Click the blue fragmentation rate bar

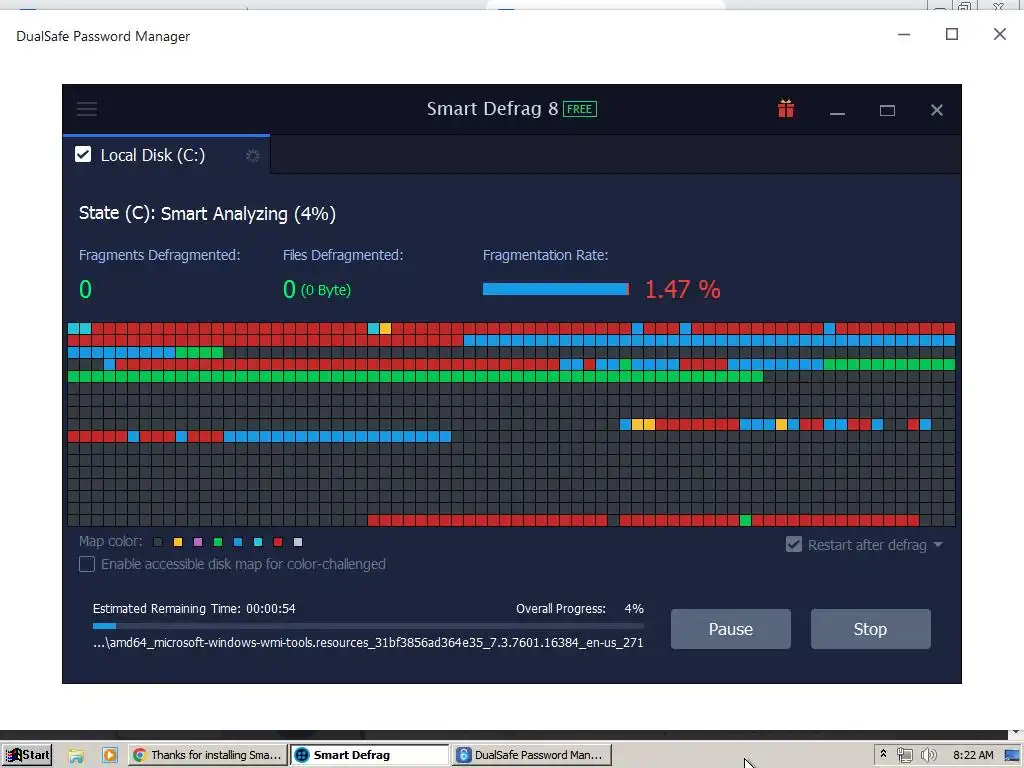click(x=556, y=289)
